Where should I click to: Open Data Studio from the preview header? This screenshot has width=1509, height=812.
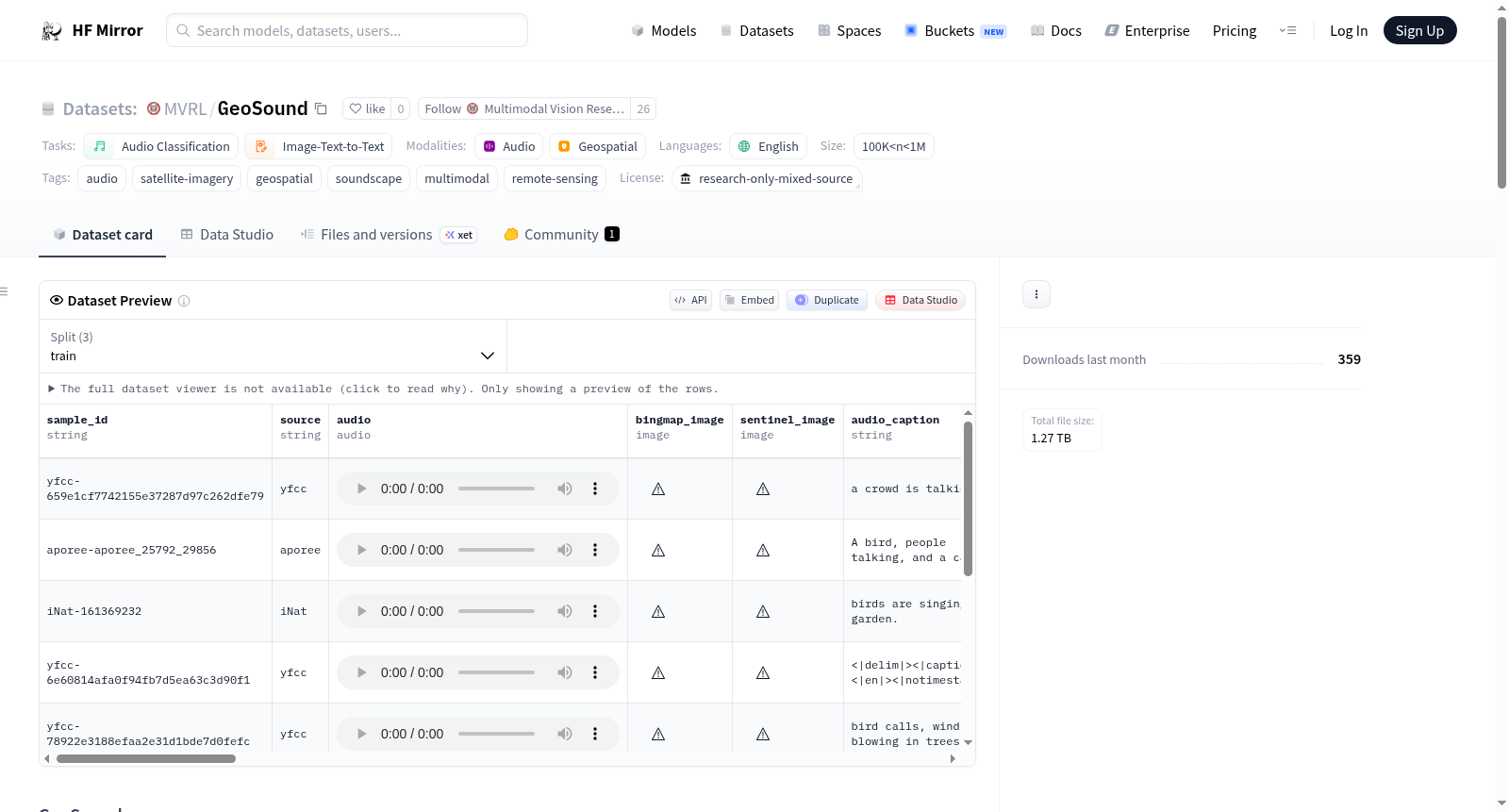[x=920, y=300]
